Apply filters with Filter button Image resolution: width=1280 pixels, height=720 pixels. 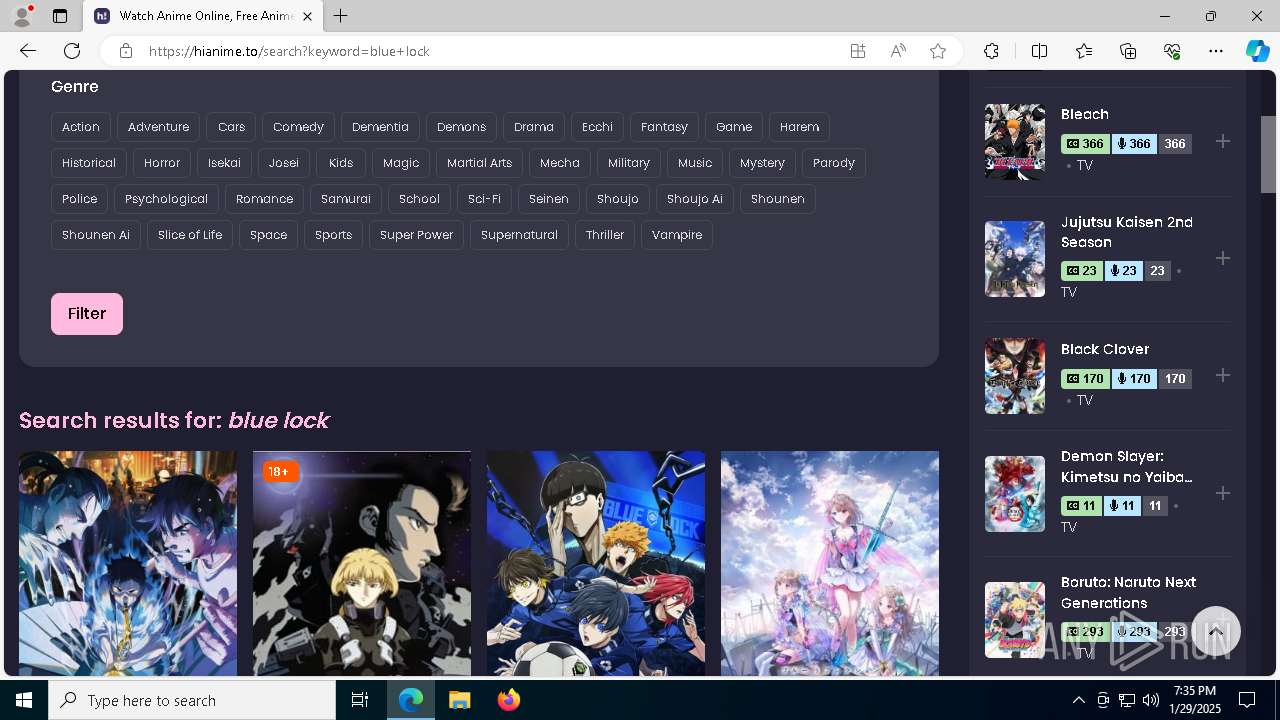[87, 314]
